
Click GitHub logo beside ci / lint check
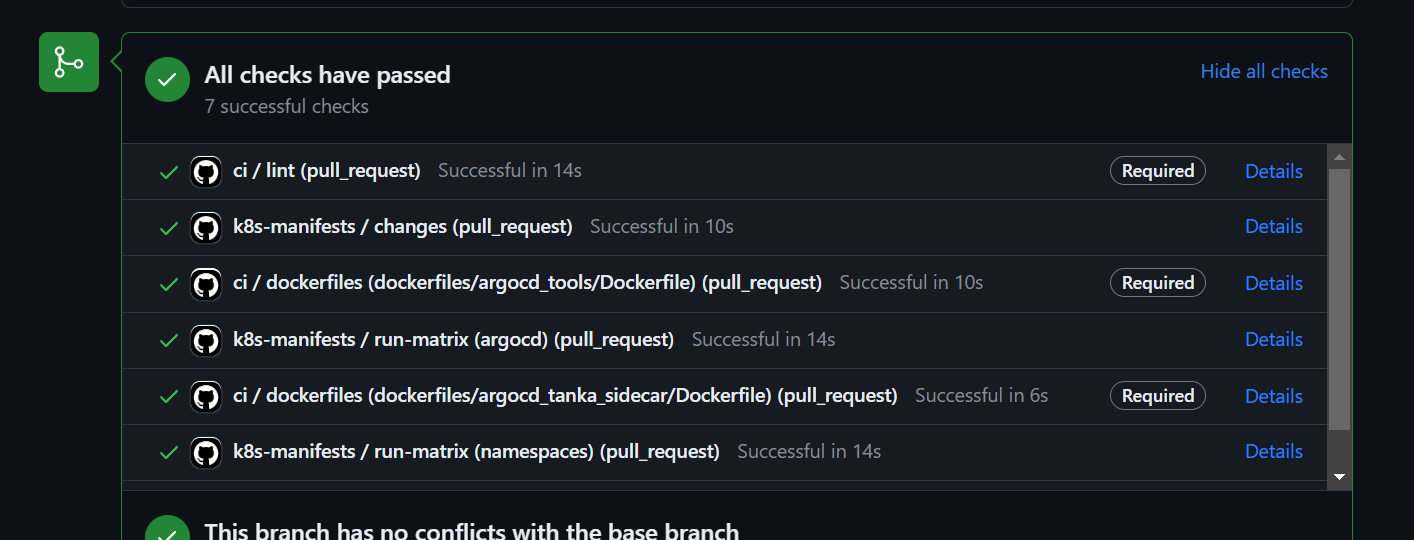pos(206,171)
